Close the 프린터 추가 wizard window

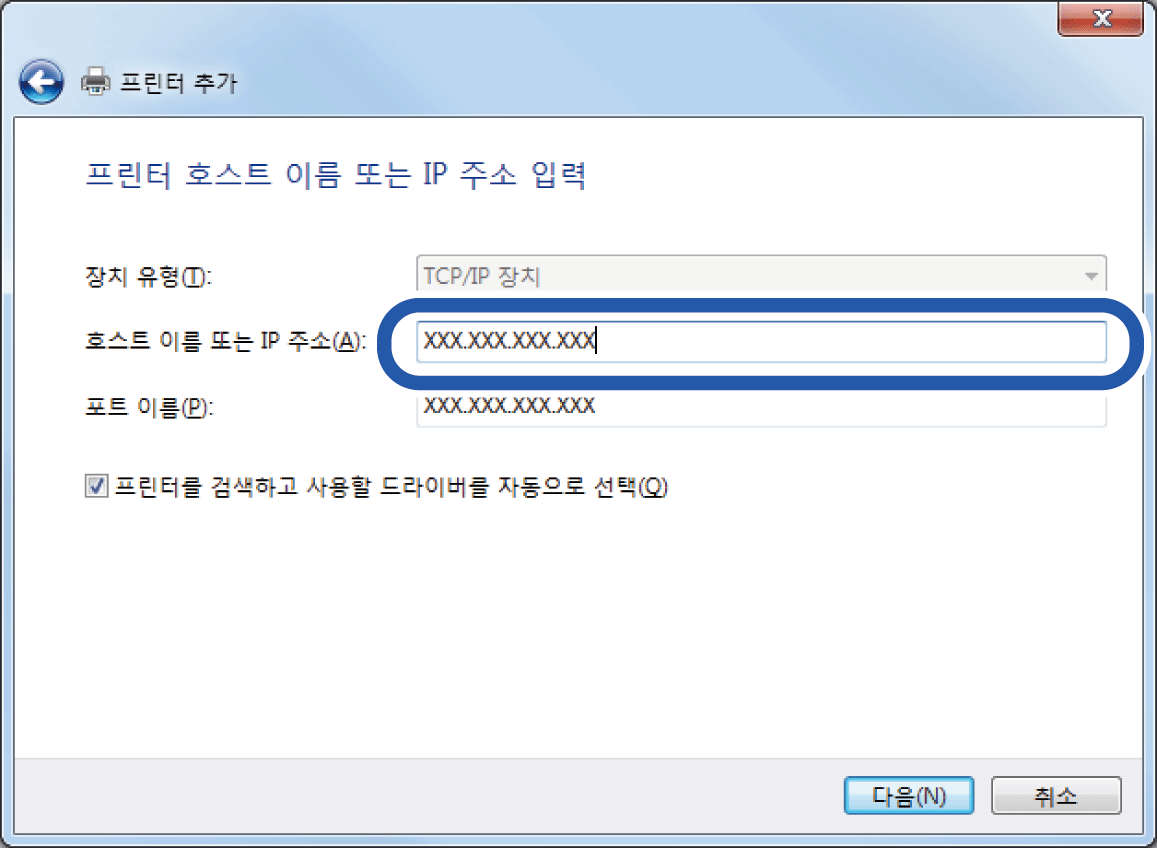1101,18
